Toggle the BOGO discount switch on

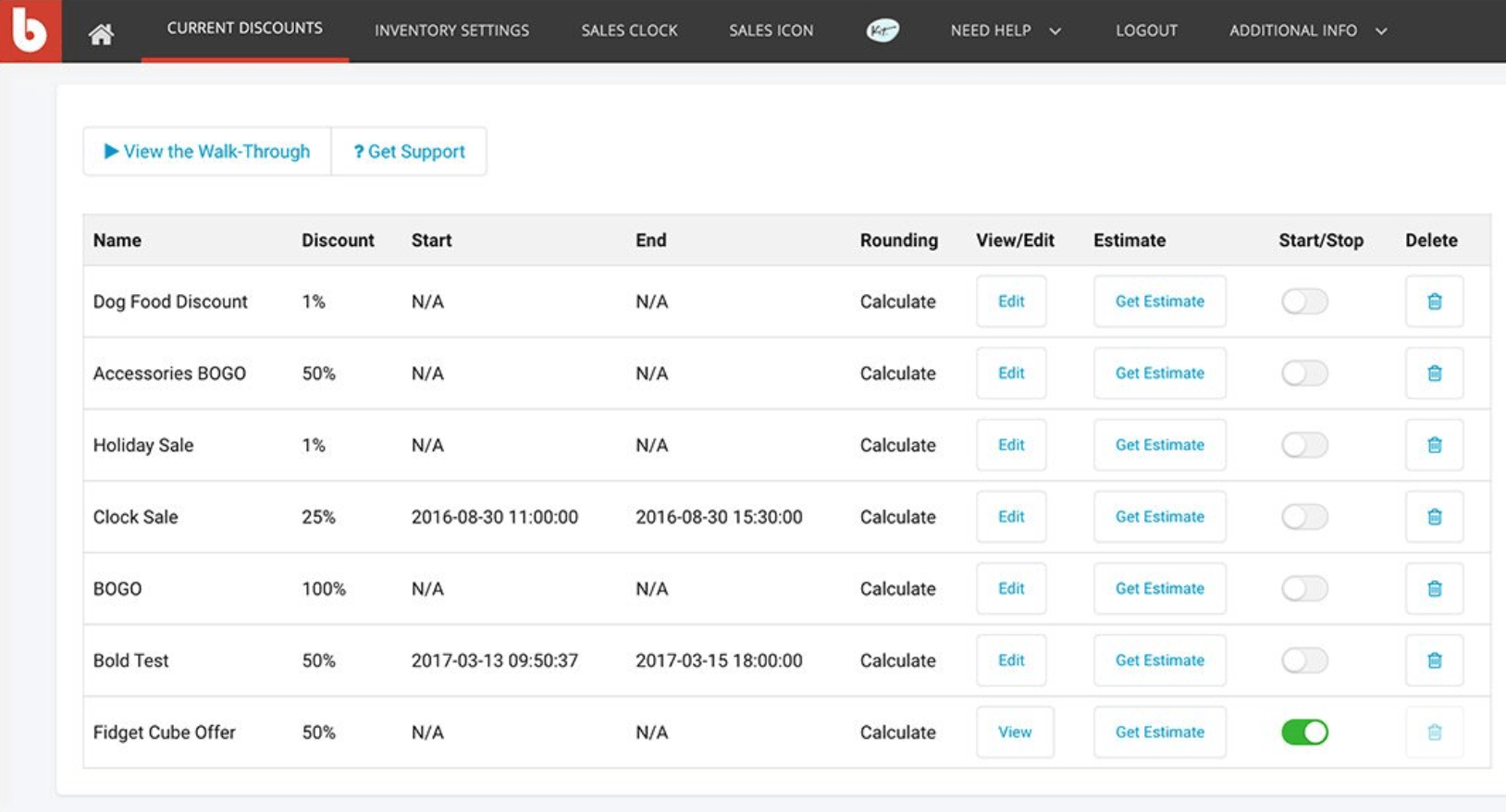[x=1304, y=589]
